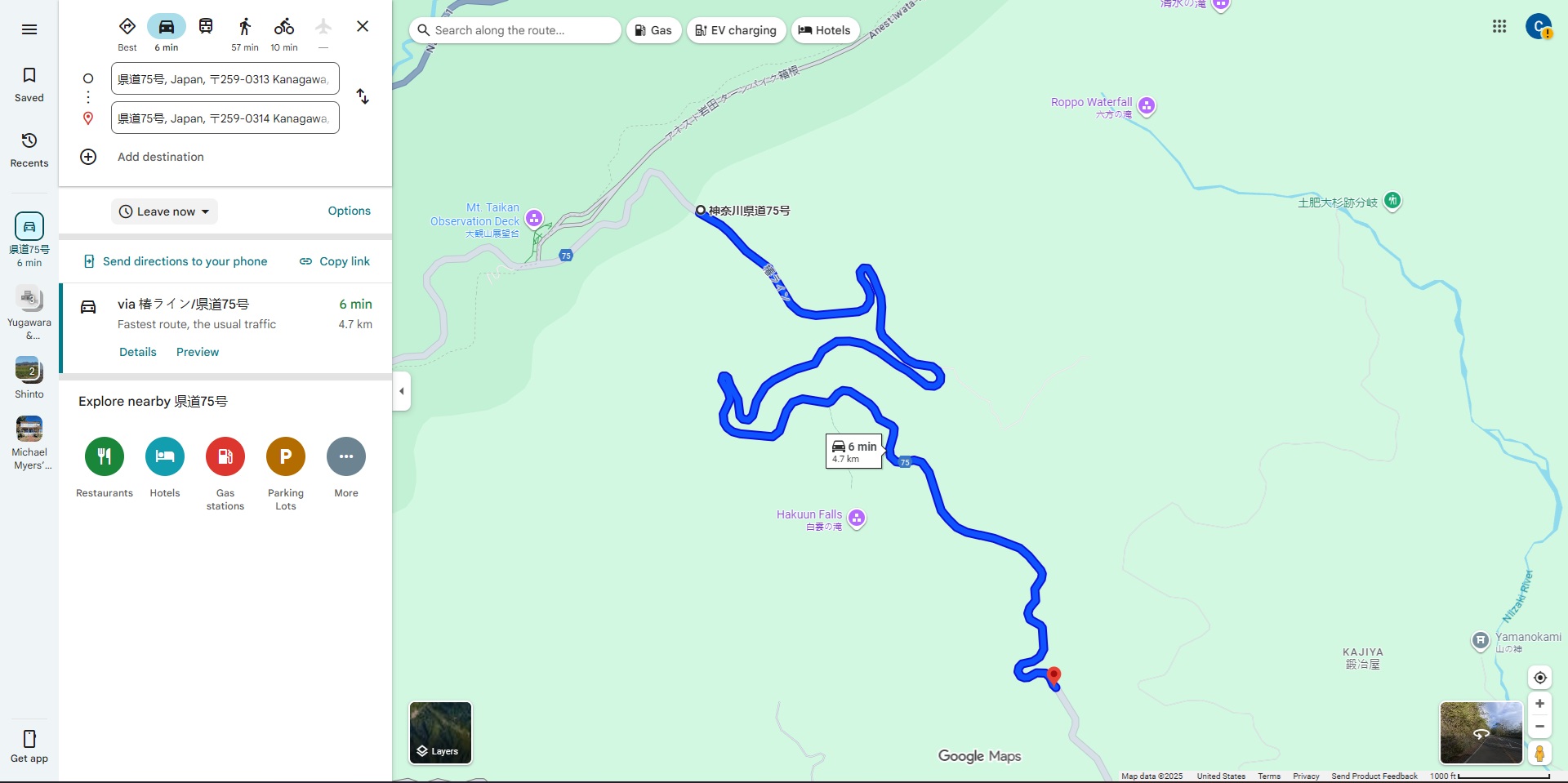
Task: Open the Layers map type switcher
Action: (x=440, y=732)
